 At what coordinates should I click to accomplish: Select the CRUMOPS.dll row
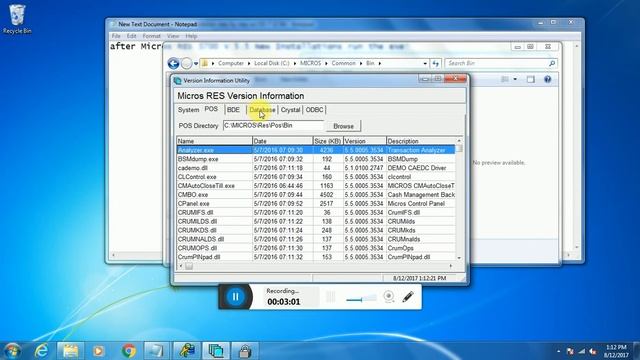coord(316,248)
